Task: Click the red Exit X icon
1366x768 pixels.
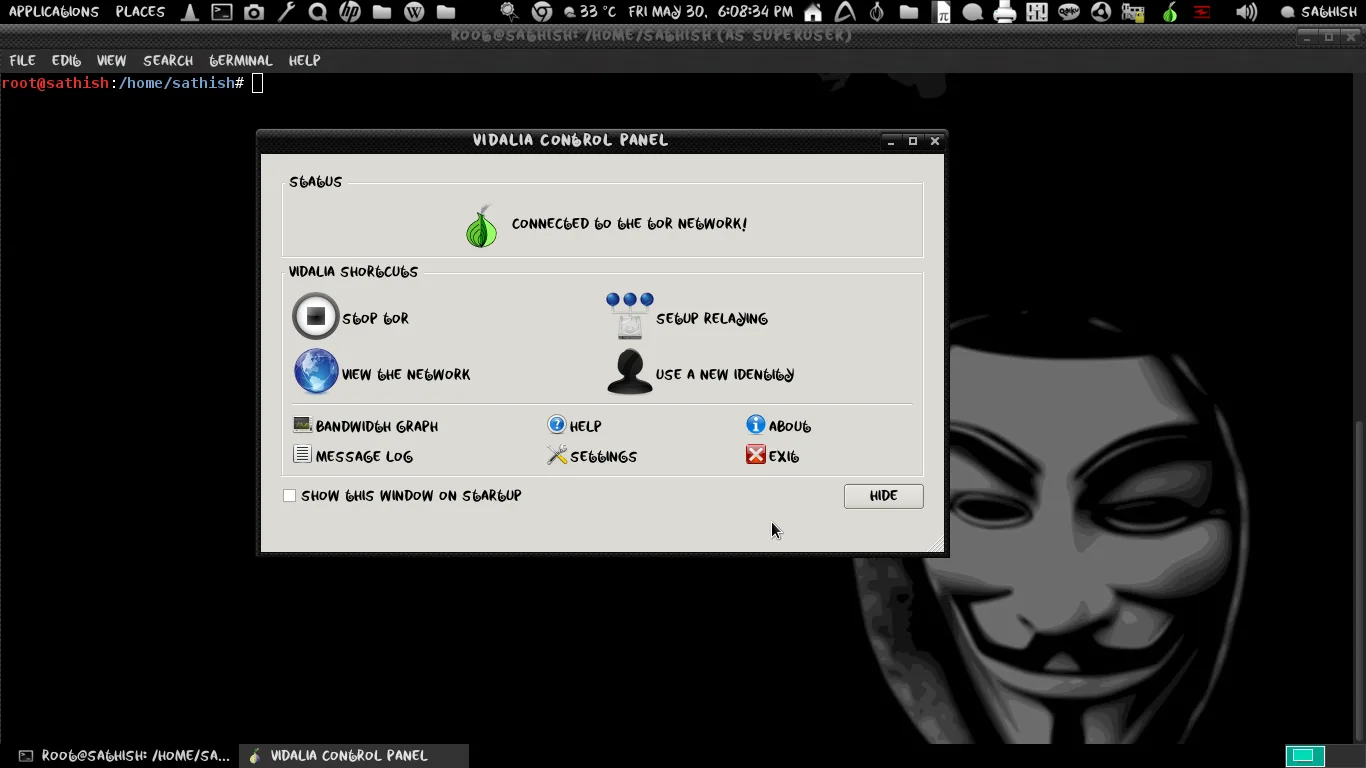Action: (756, 455)
